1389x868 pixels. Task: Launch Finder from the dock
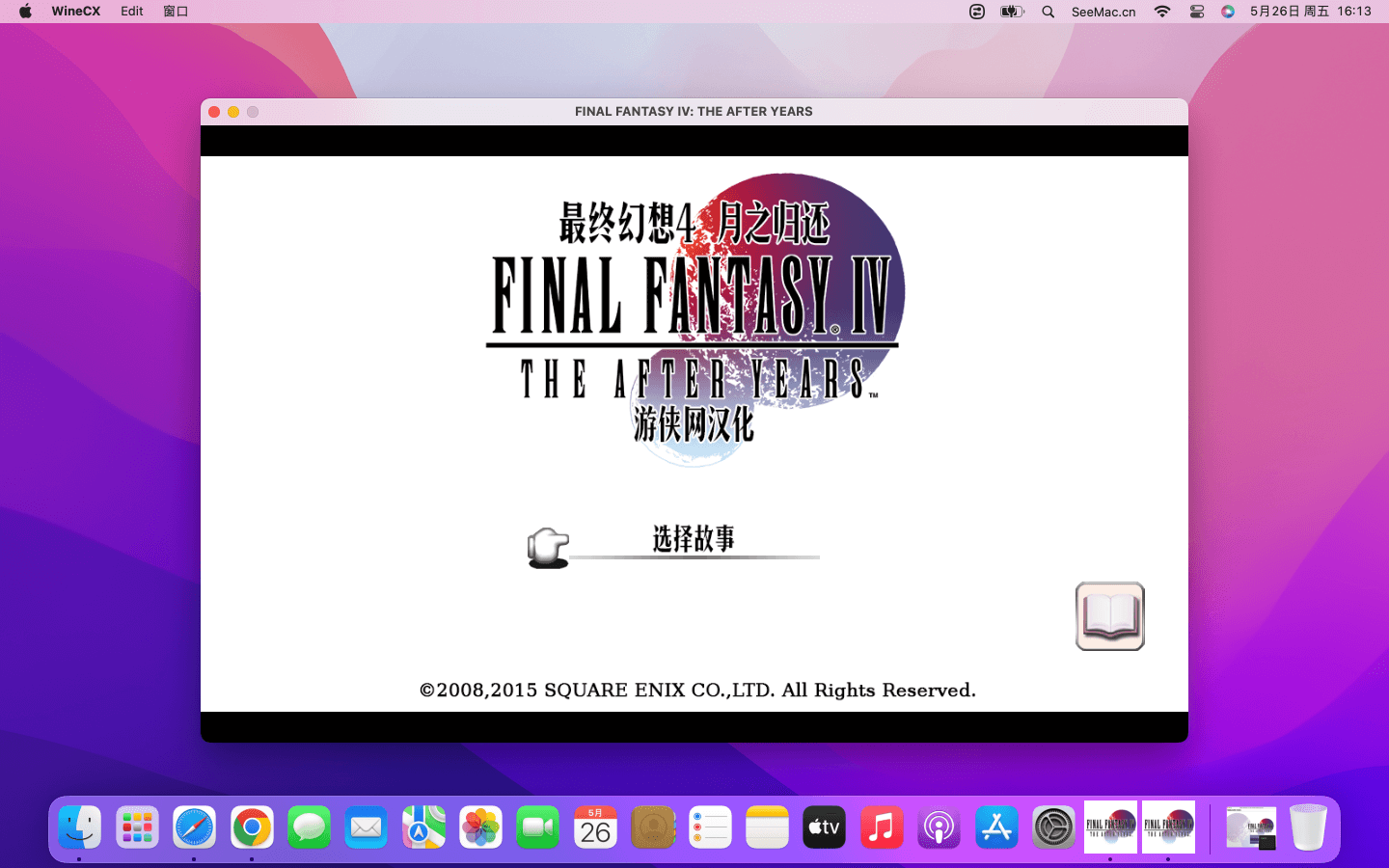[79, 827]
